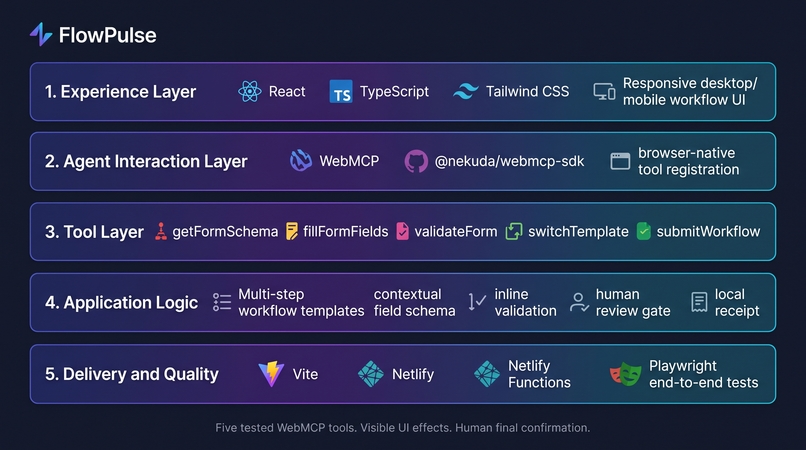Click the '@nekuda/webmcp-sdk' text
This screenshot has width=806, height=450.
(509, 161)
